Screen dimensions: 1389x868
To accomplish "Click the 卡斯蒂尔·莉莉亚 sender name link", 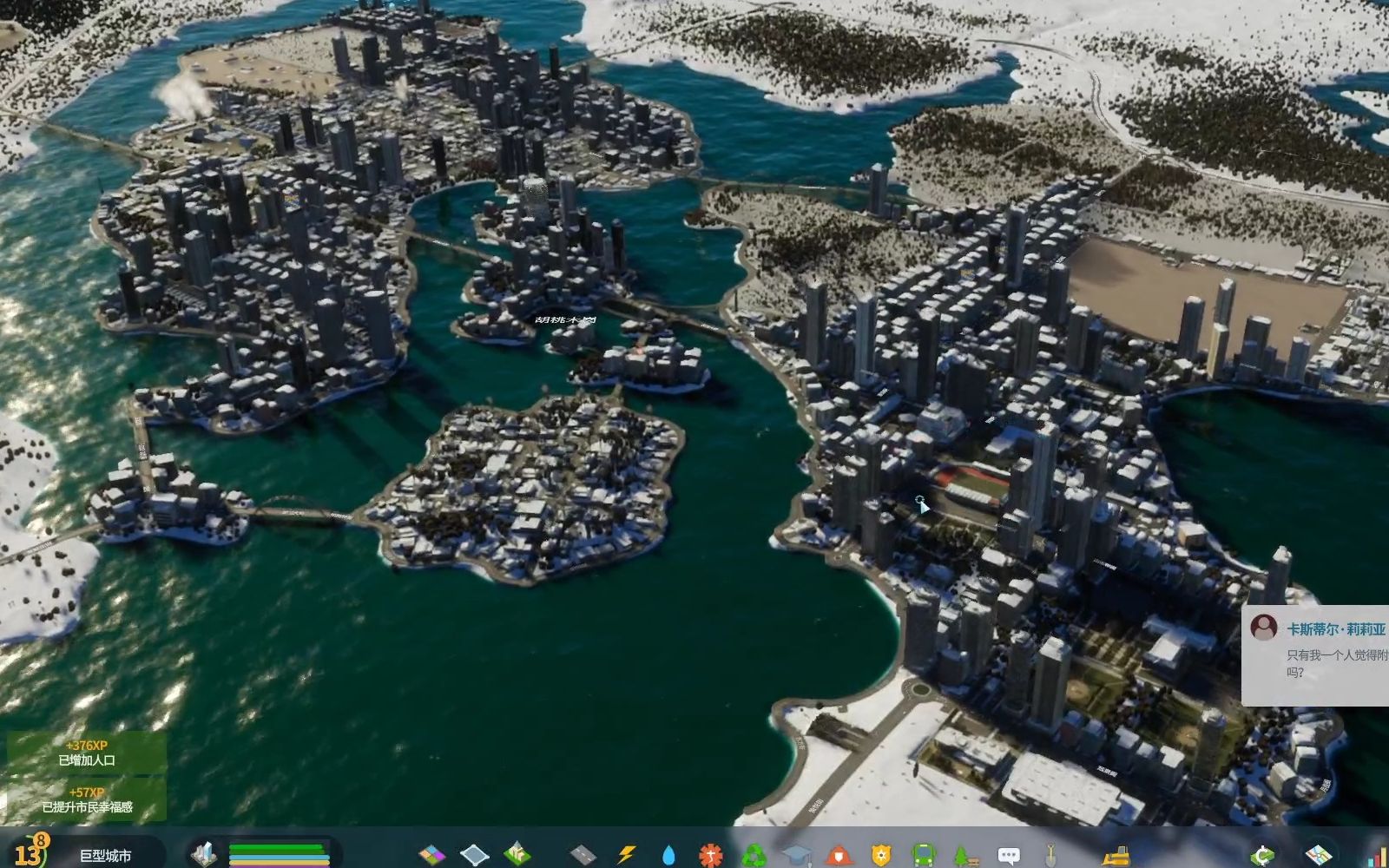I will [1336, 629].
